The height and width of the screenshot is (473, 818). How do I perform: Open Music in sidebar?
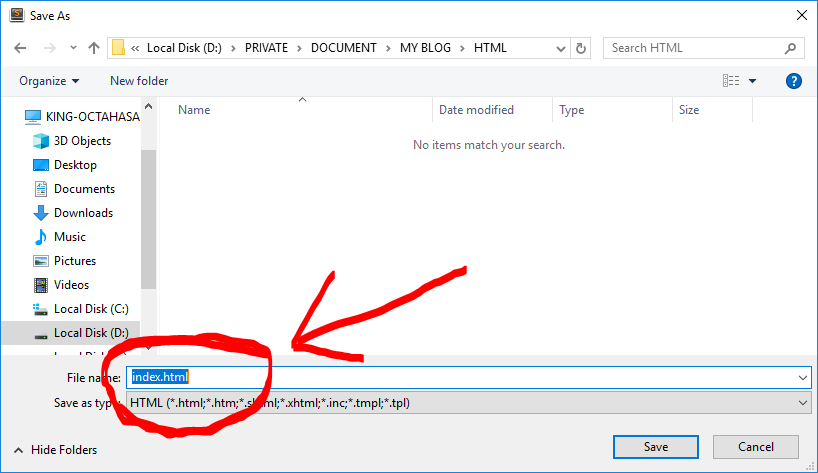pos(70,237)
